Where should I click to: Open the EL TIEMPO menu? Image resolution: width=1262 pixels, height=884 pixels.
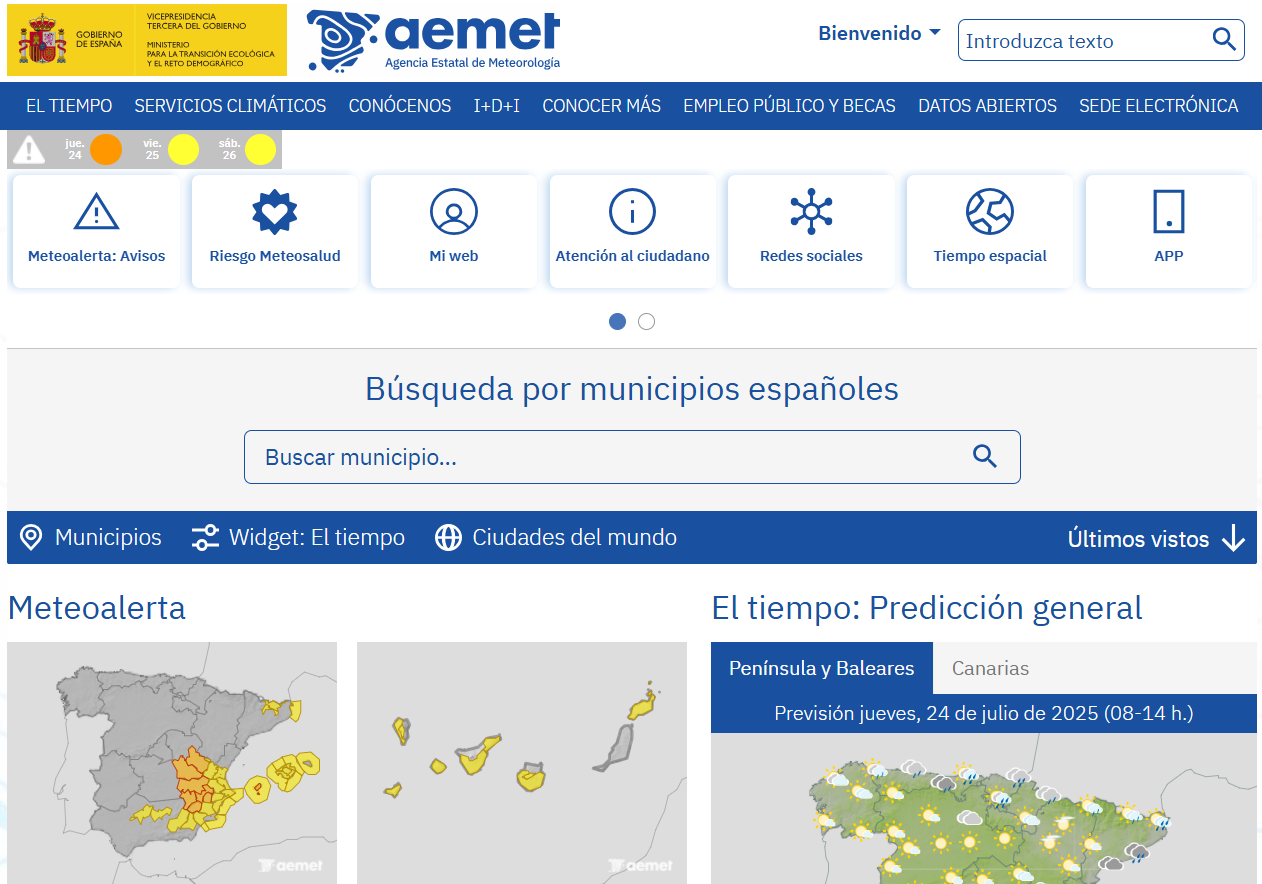(x=68, y=105)
